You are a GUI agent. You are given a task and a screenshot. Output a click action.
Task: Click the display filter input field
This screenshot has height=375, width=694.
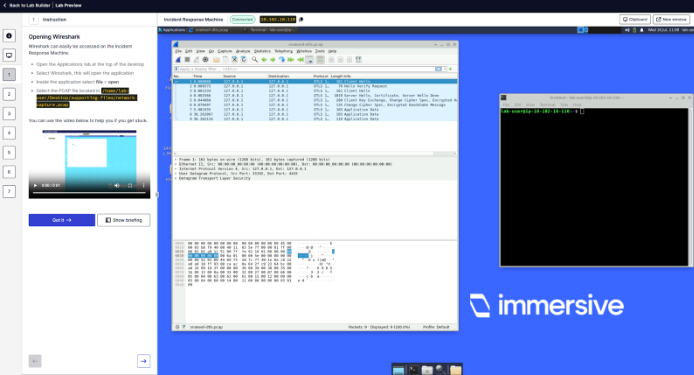tap(305, 69)
